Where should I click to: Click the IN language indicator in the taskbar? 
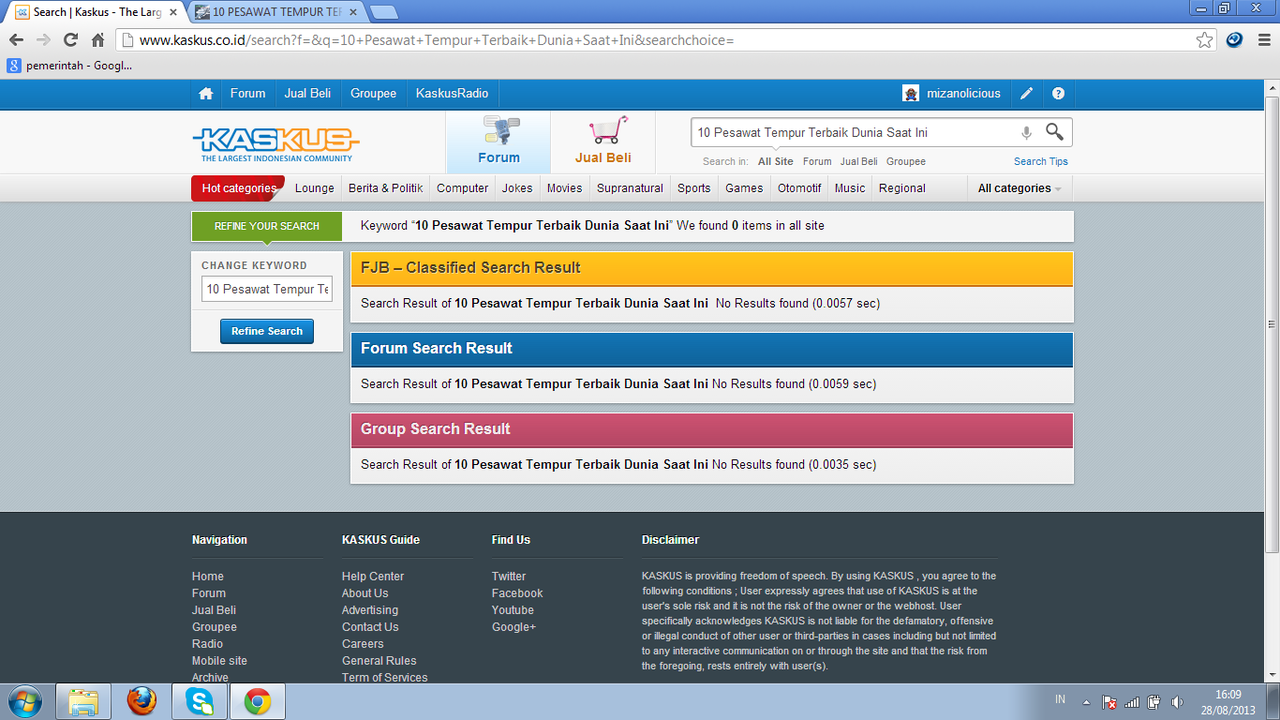[1060, 699]
